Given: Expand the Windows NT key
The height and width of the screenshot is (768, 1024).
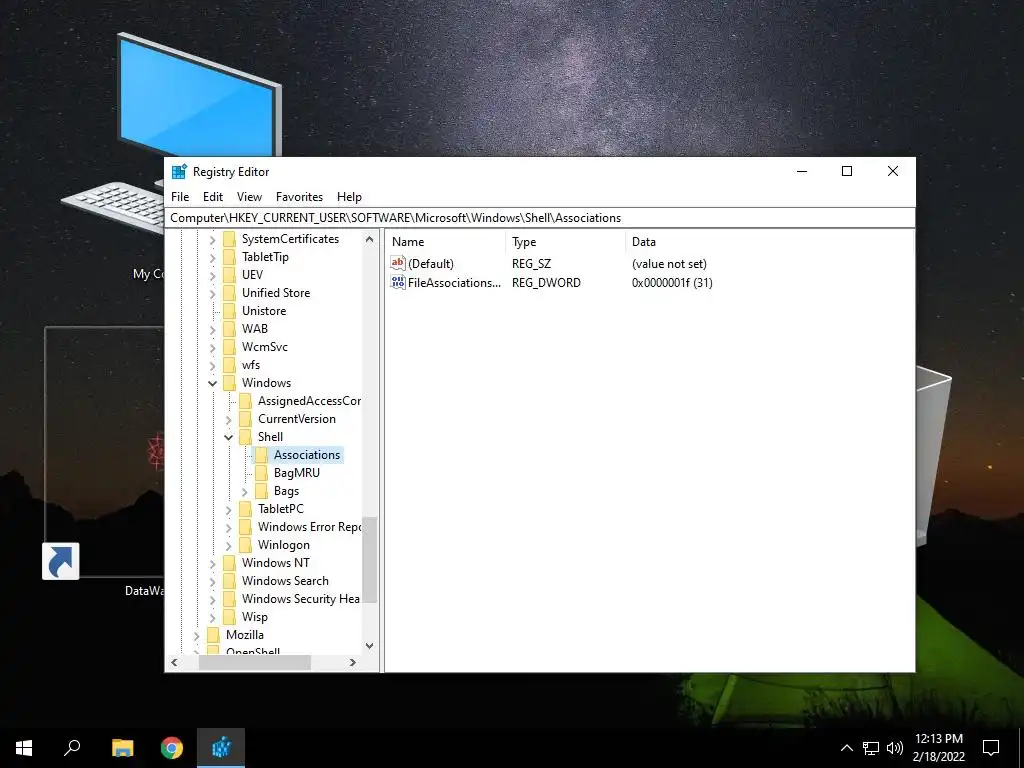Looking at the screenshot, I should [x=212, y=563].
